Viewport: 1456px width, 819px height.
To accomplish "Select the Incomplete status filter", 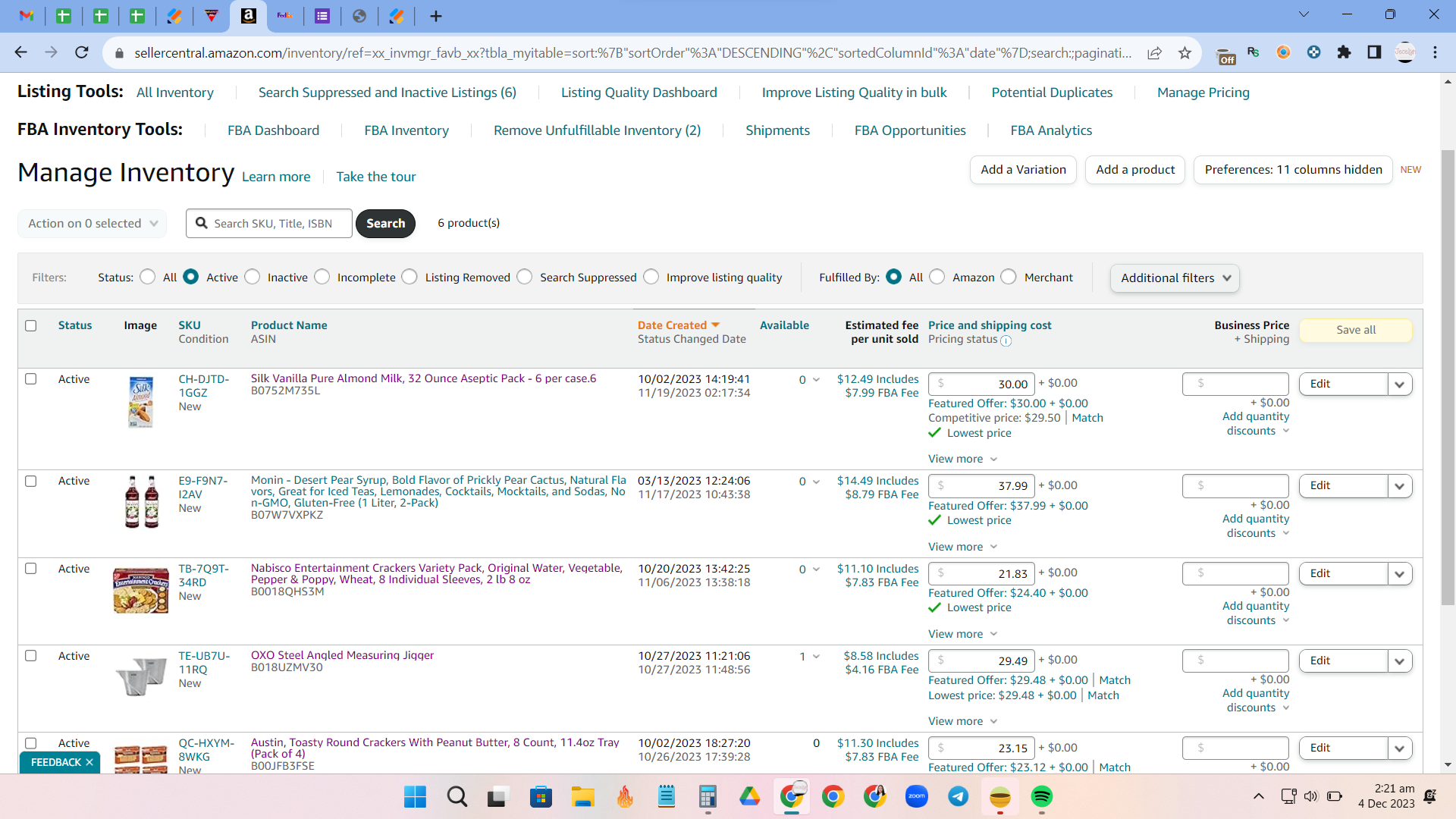I will coord(322,277).
